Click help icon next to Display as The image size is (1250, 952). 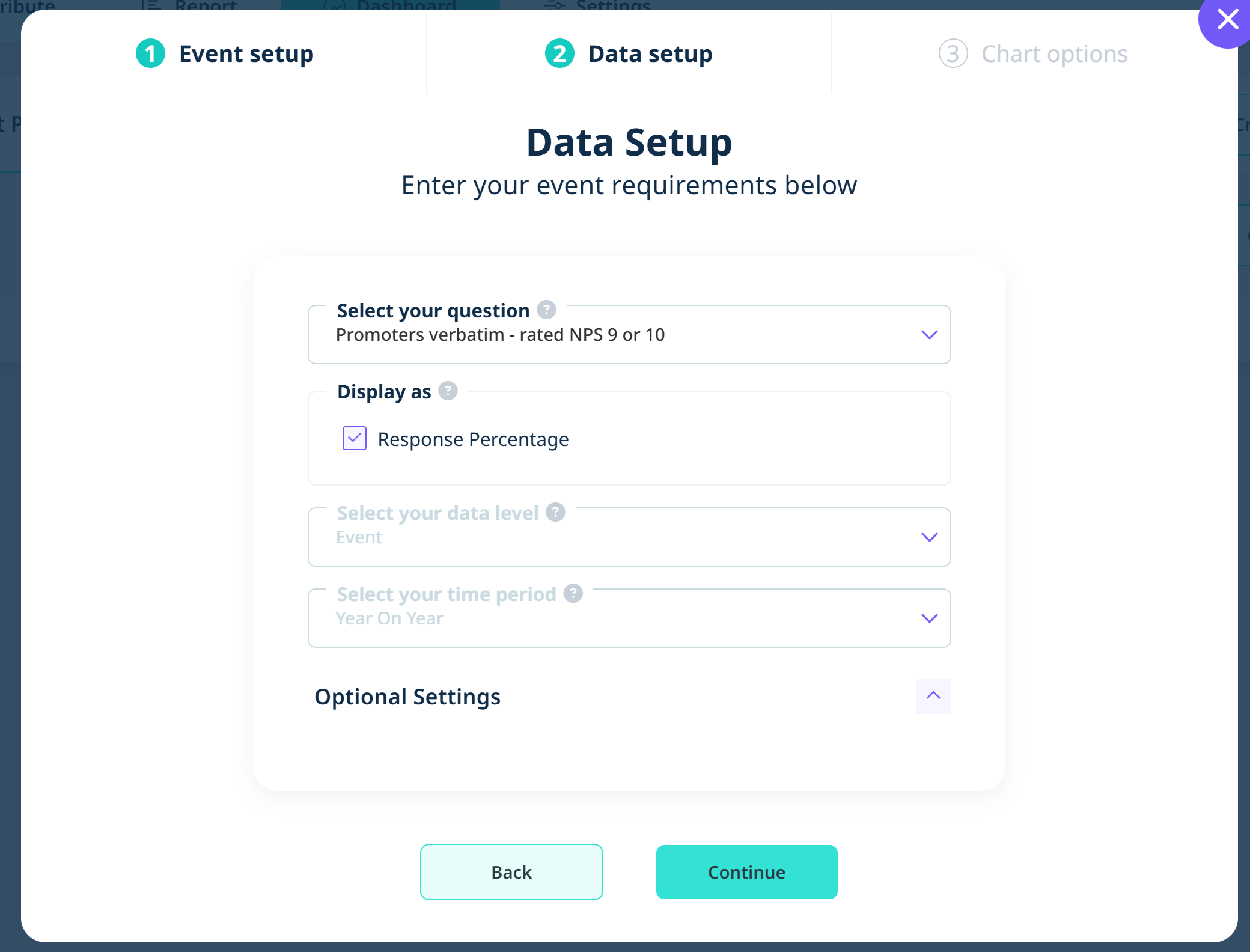click(448, 391)
